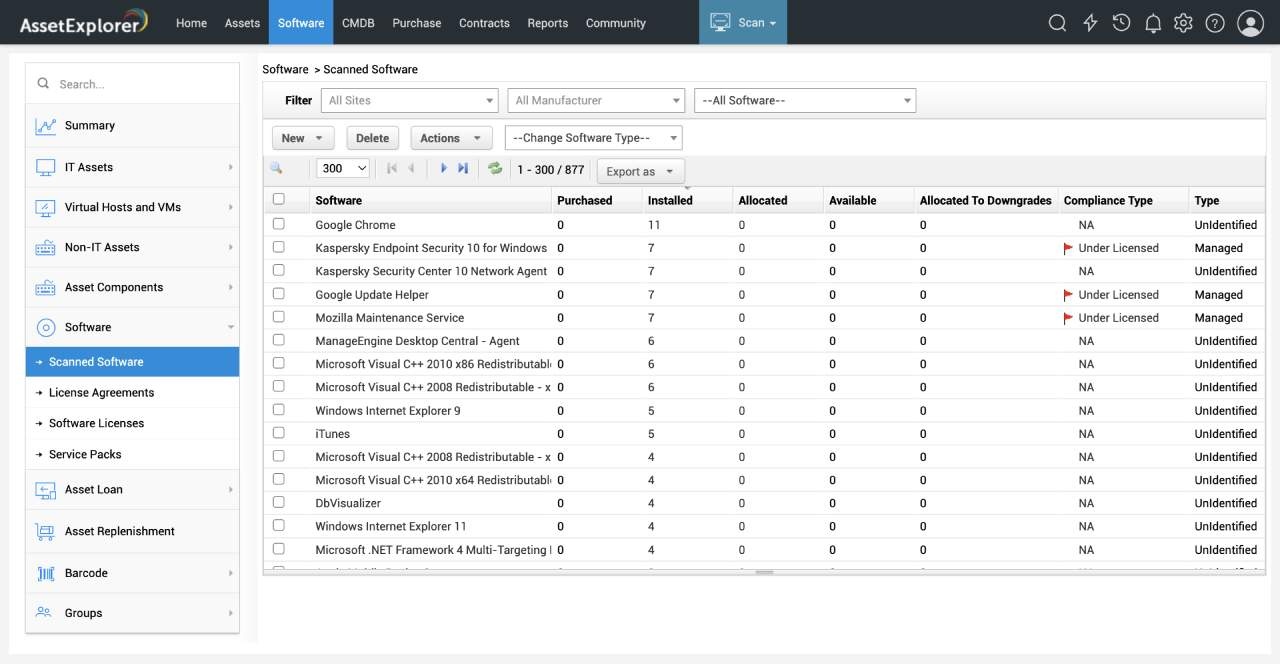Go to first page arrow
The width and height of the screenshot is (1280, 664).
pyautogui.click(x=392, y=168)
